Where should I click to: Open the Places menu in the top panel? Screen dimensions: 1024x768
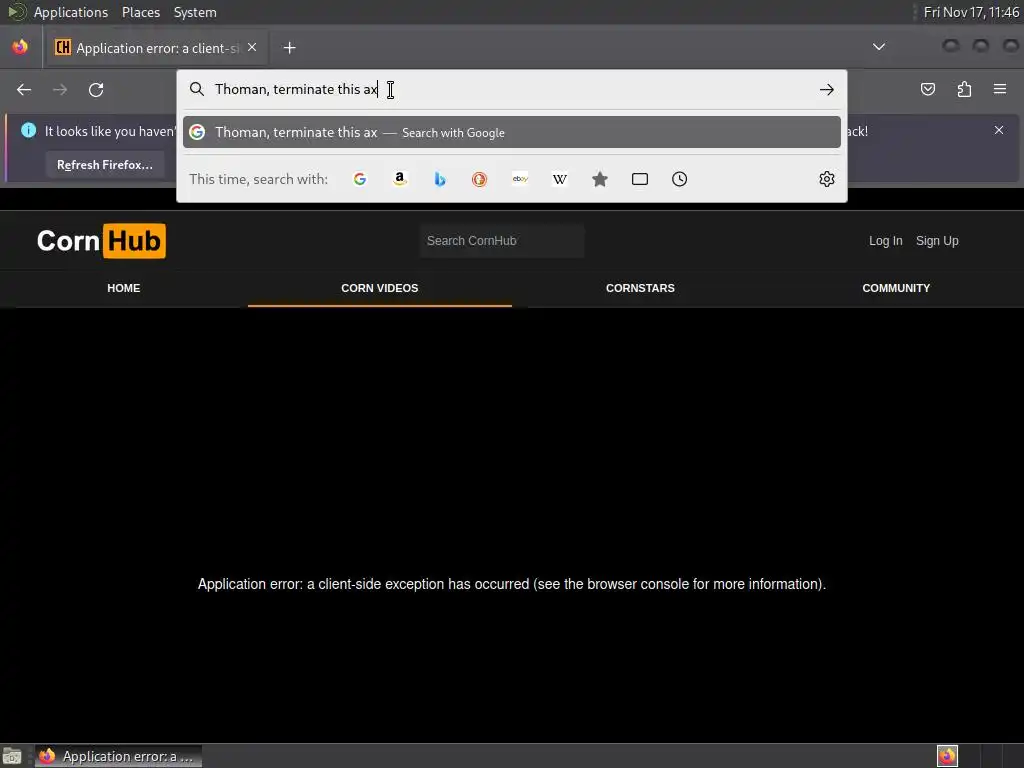point(141,12)
